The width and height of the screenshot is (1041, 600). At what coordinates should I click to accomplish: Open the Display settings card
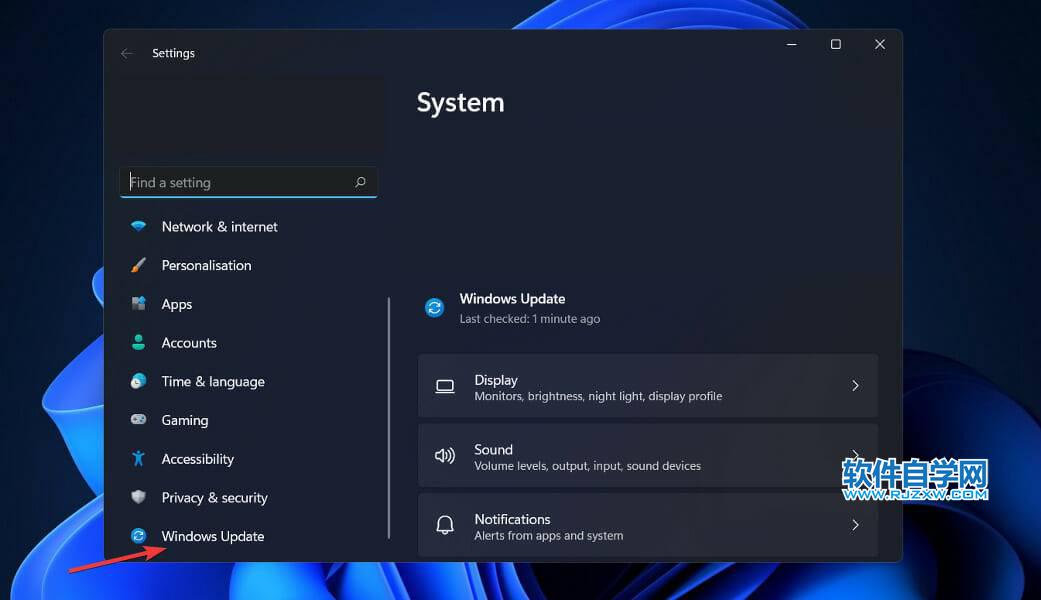click(648, 386)
